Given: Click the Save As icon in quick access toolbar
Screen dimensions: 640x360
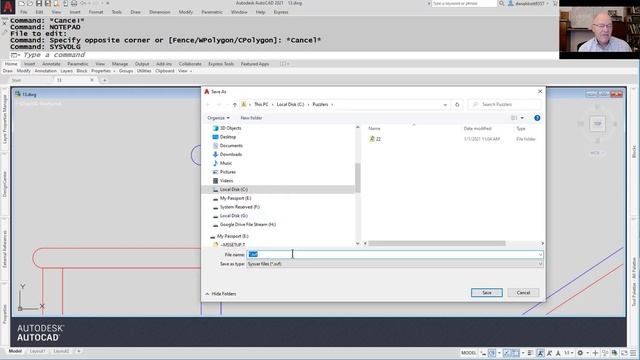Looking at the screenshot, I should [x=47, y=3].
